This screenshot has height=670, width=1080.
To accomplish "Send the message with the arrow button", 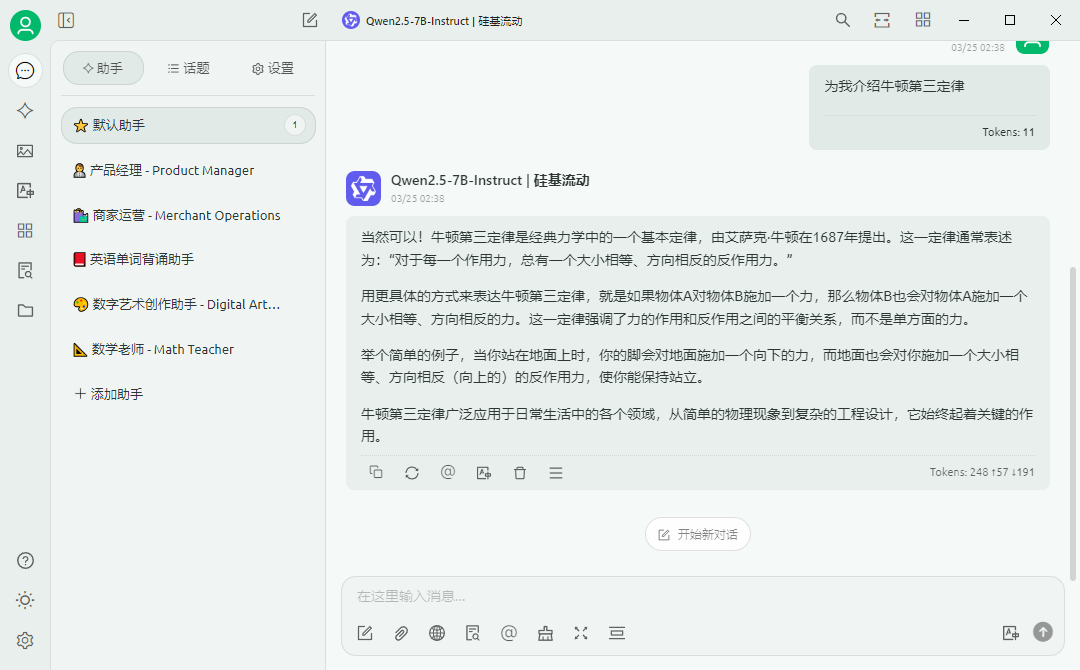I will click(x=1042, y=632).
